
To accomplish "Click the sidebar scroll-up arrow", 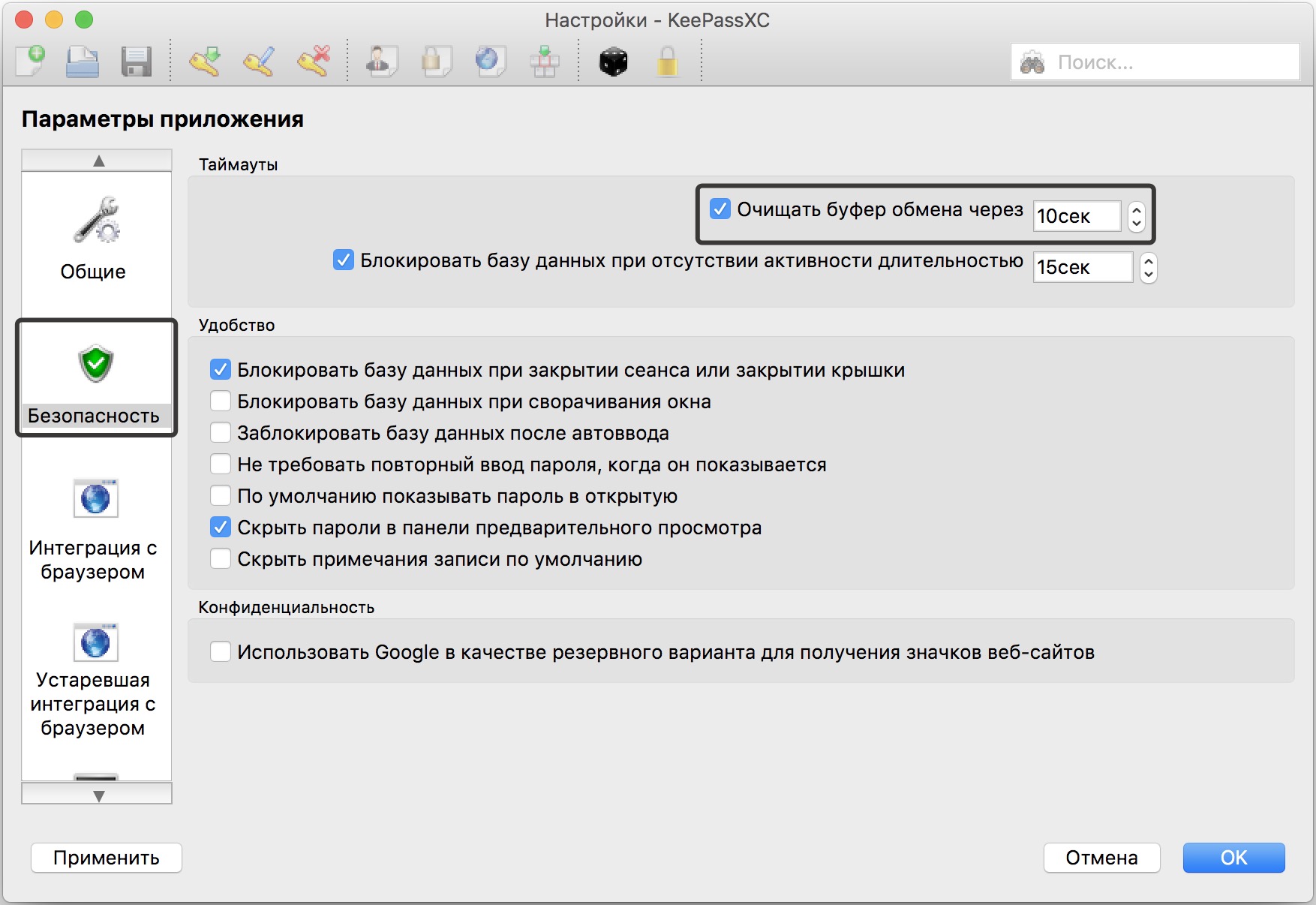I will tap(98, 161).
